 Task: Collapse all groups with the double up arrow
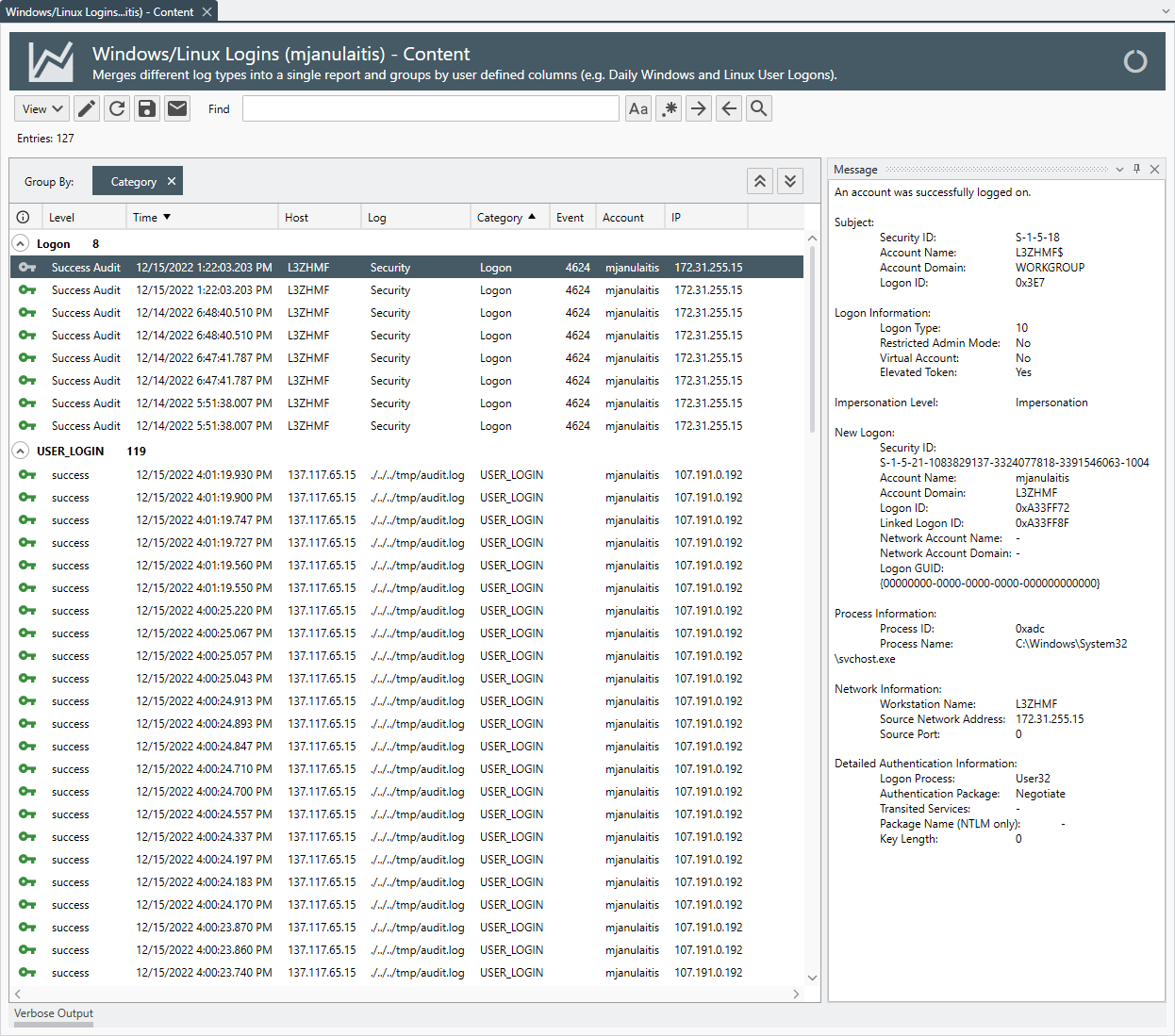(x=760, y=181)
